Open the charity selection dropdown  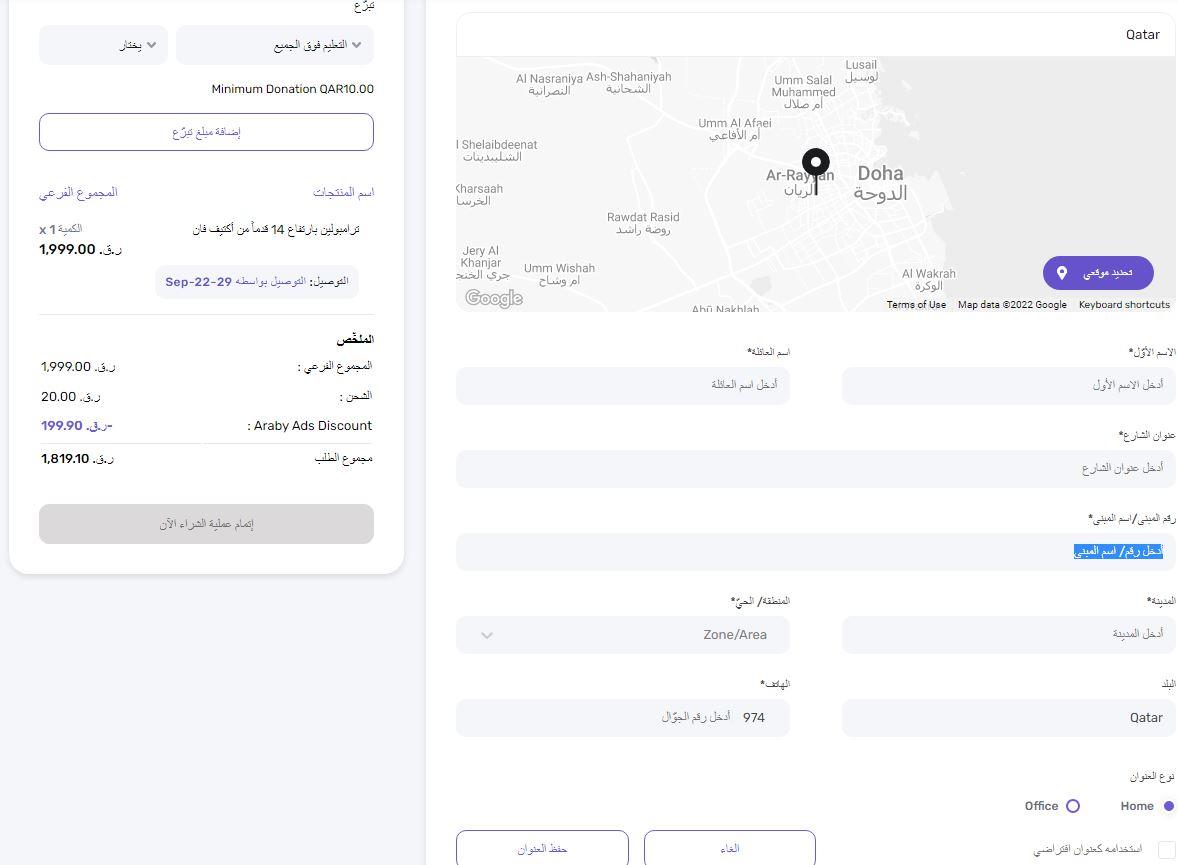coord(275,45)
